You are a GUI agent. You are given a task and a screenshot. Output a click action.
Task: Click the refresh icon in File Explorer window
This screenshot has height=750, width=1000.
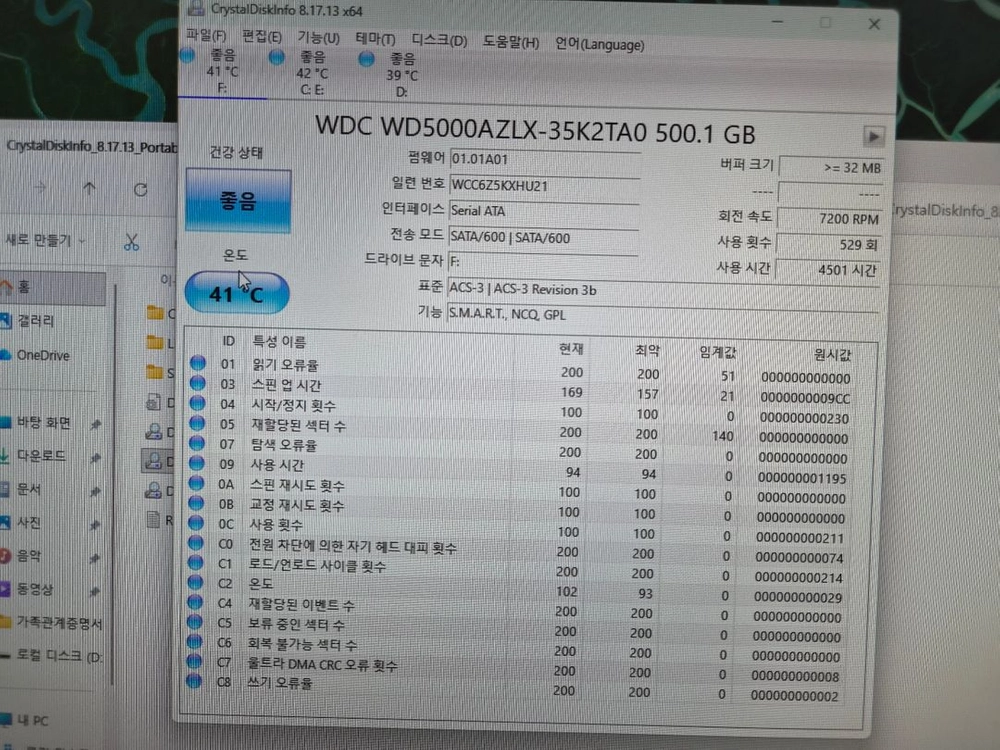click(x=140, y=189)
